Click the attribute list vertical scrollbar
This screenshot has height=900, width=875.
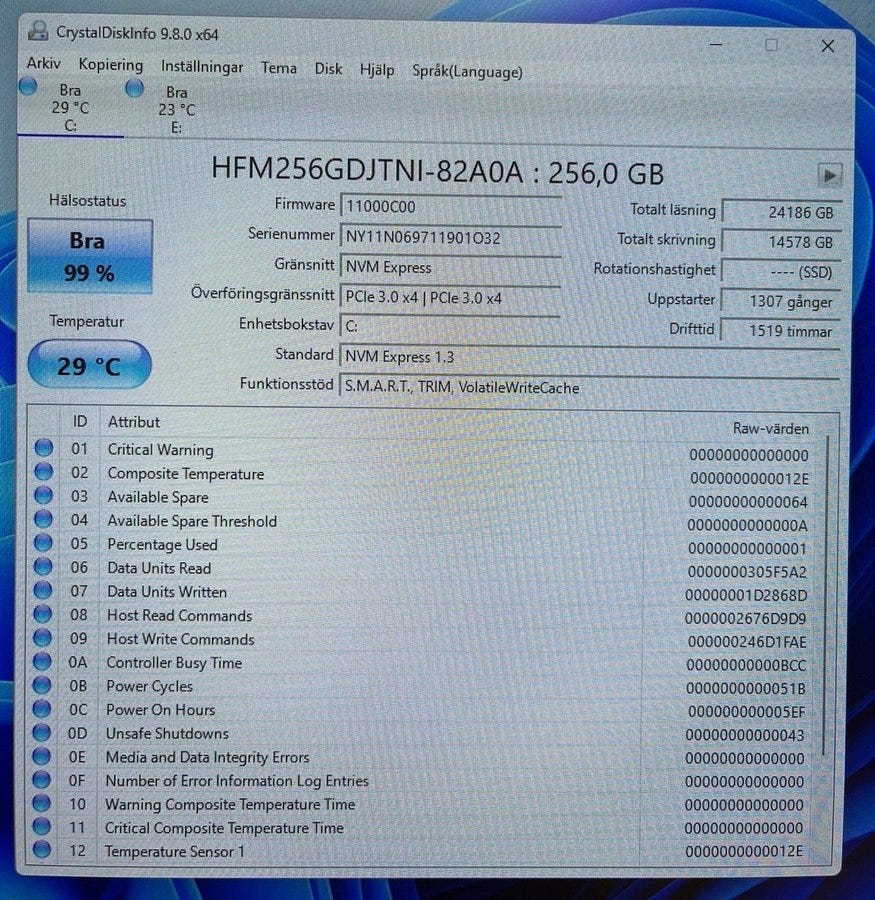click(825, 600)
